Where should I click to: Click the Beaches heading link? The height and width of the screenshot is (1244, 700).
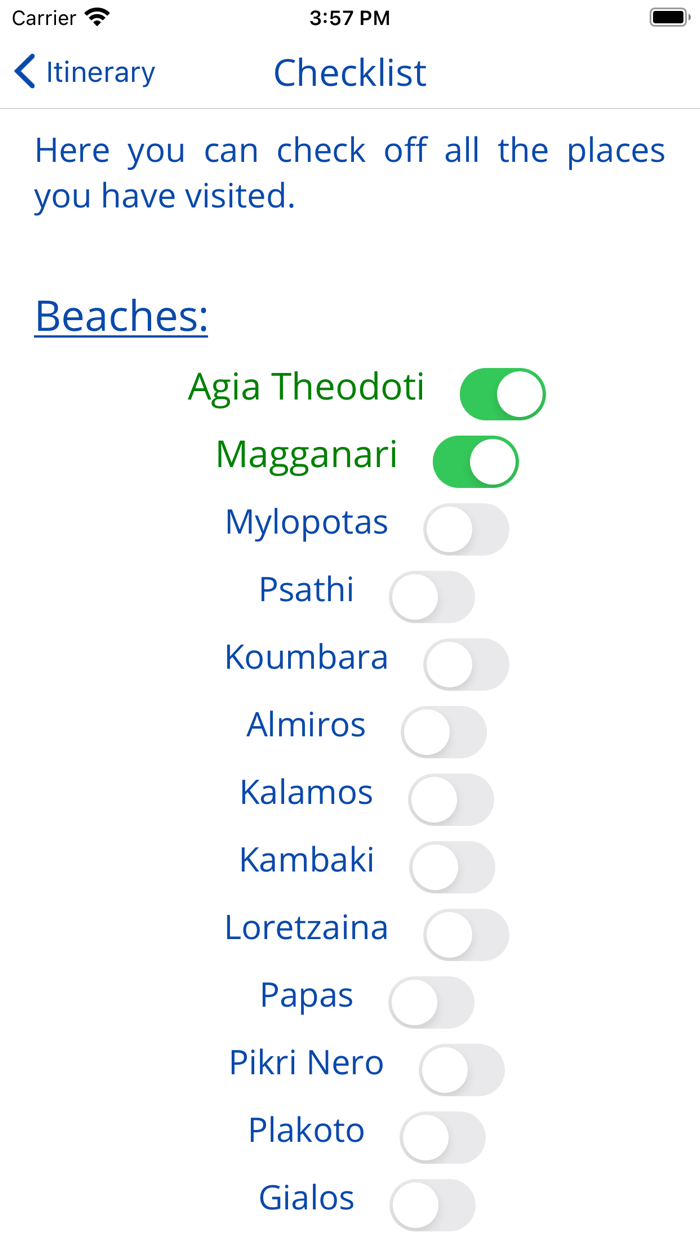click(120, 316)
